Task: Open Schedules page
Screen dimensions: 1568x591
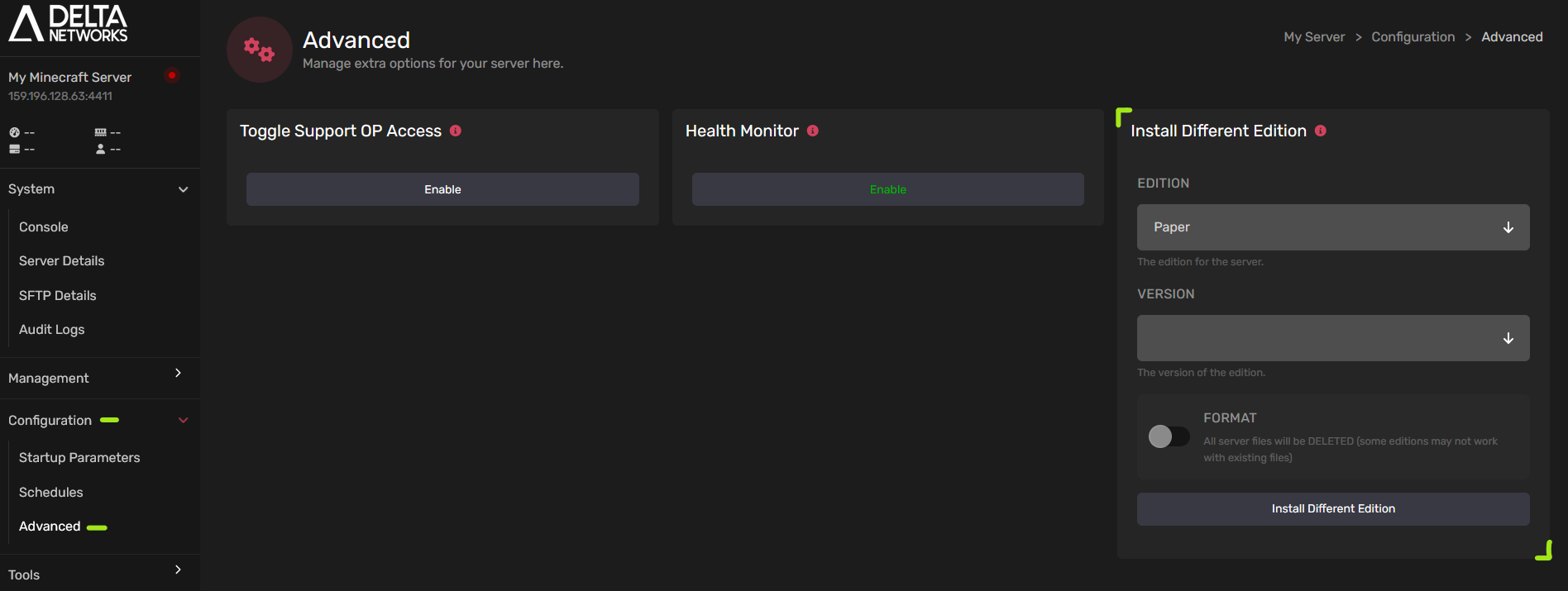Action: 51,492
